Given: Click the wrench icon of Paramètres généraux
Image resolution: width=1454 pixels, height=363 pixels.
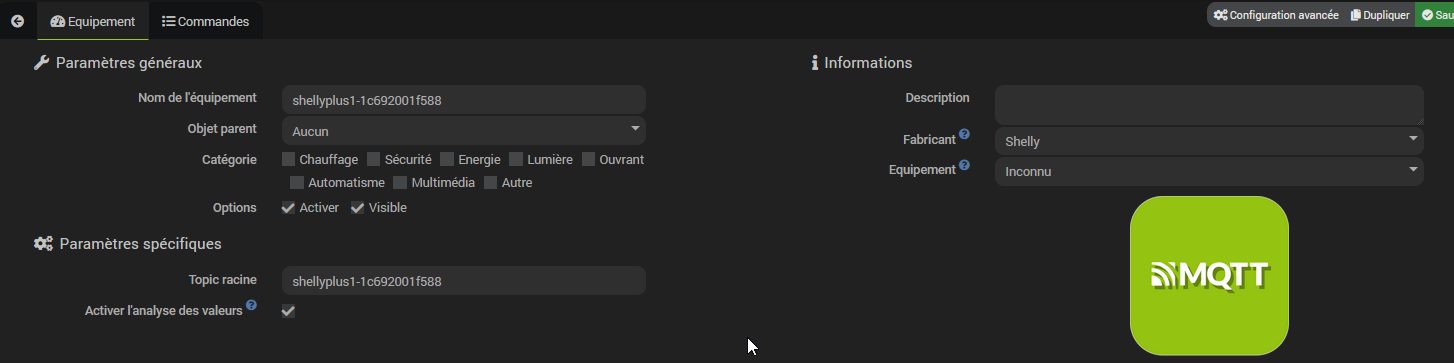Looking at the screenshot, I should (x=41, y=63).
